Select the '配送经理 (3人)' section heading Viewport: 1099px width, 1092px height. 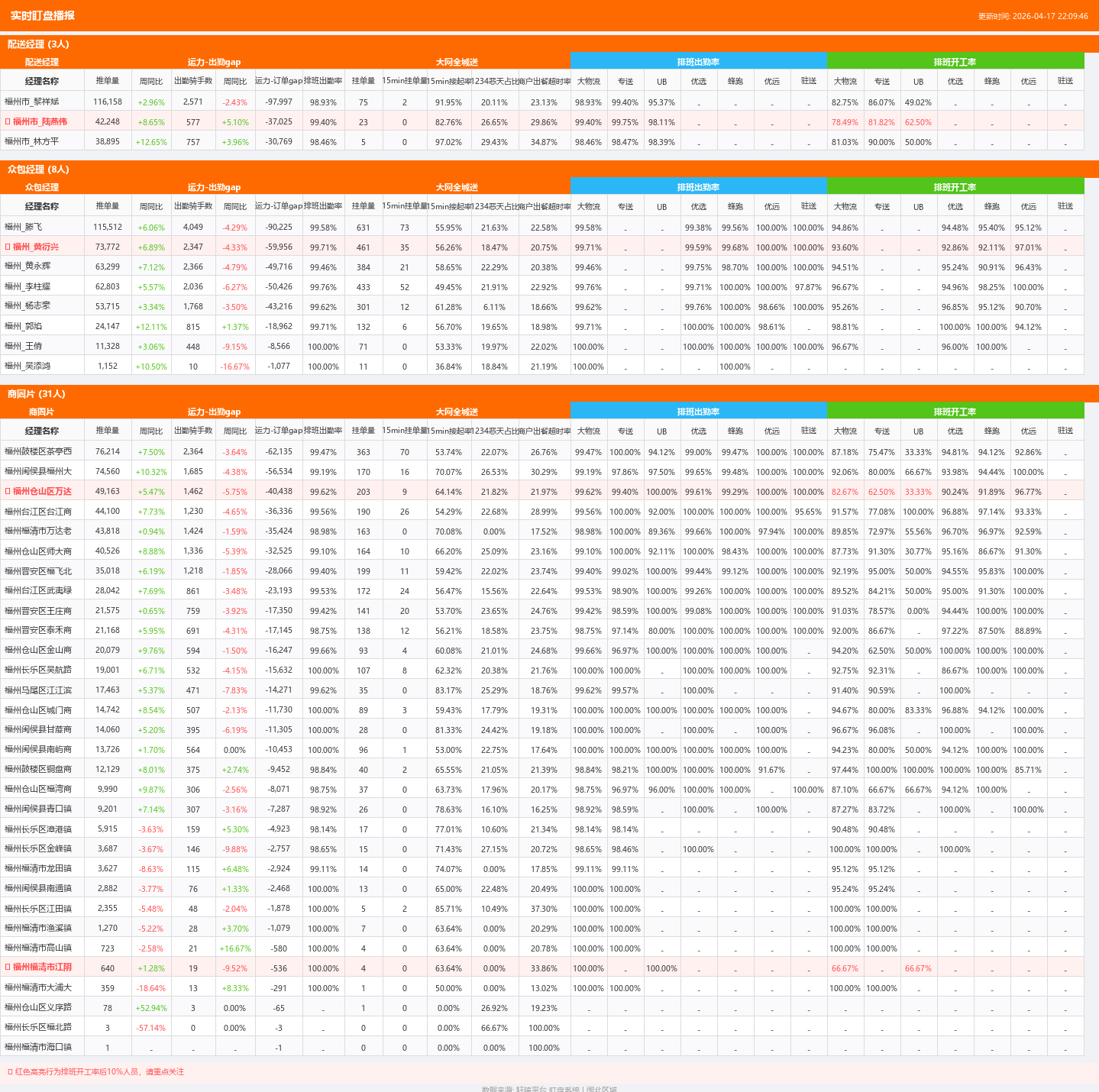38,44
